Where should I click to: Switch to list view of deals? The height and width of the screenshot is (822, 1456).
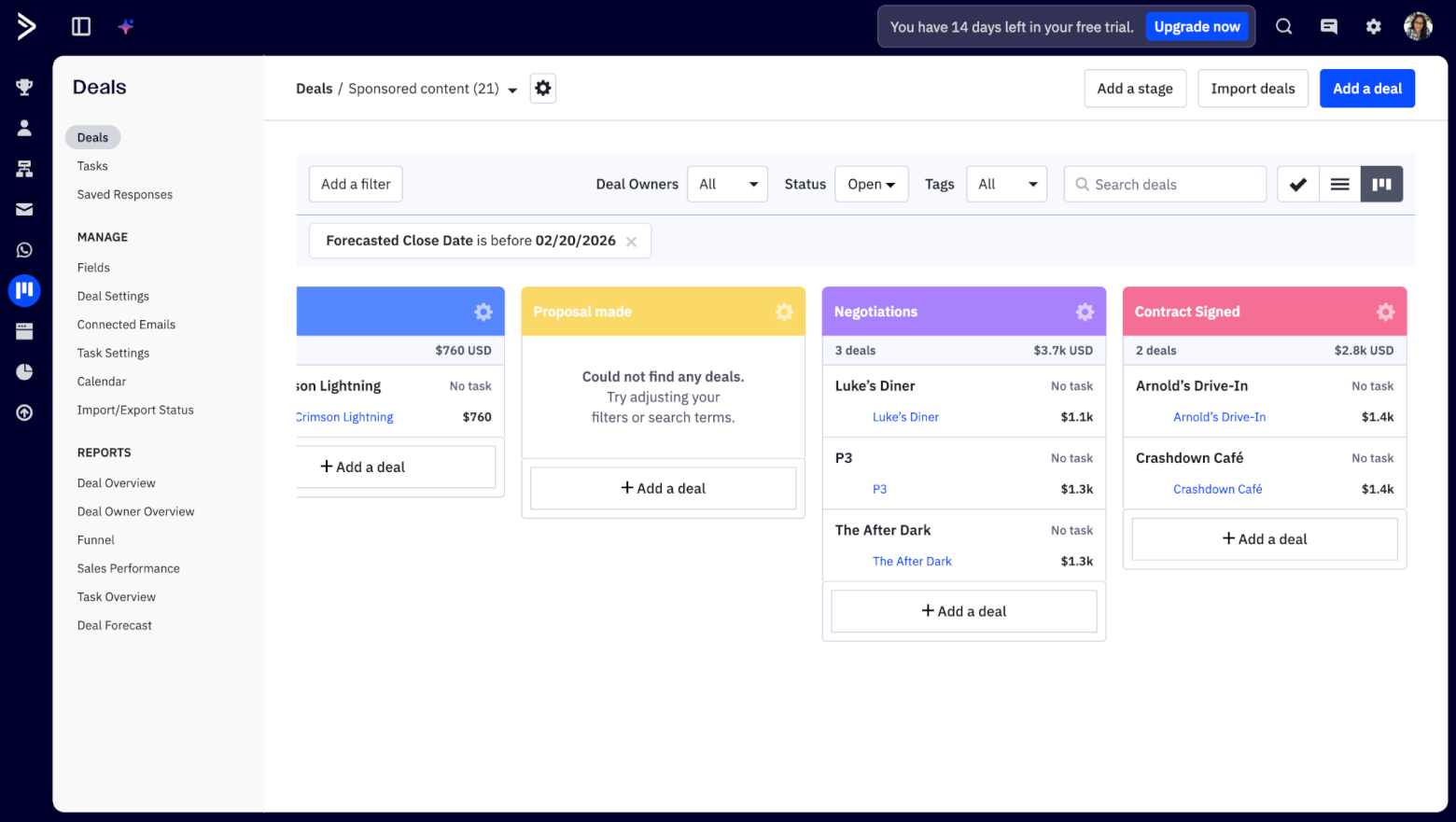(1339, 184)
